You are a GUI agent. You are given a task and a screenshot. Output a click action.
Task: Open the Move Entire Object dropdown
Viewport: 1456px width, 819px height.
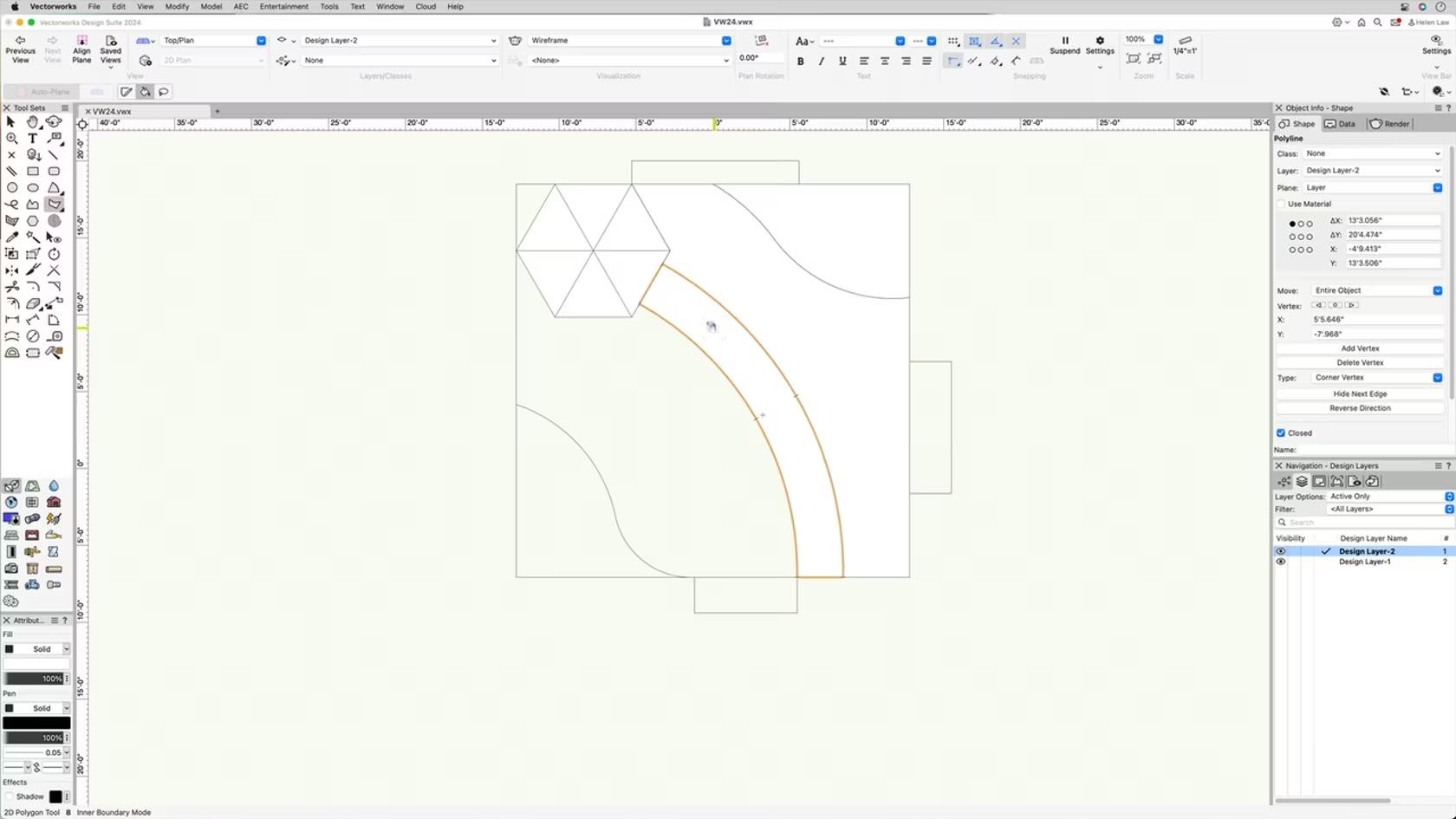pyautogui.click(x=1376, y=290)
